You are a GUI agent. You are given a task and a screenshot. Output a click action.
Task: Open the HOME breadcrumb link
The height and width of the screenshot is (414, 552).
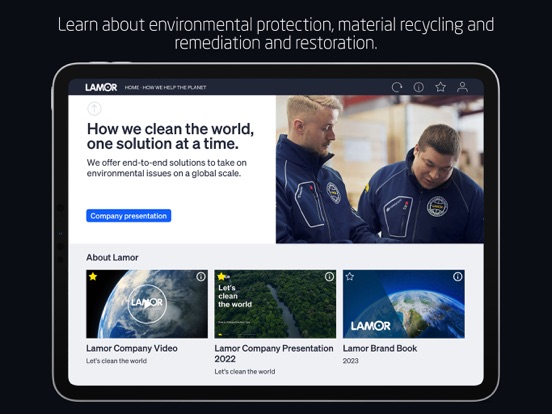coord(132,87)
